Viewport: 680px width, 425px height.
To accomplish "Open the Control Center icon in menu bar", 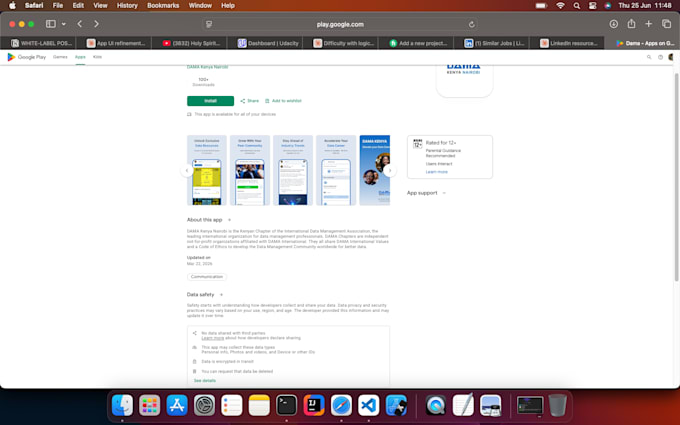I will (x=592, y=5).
